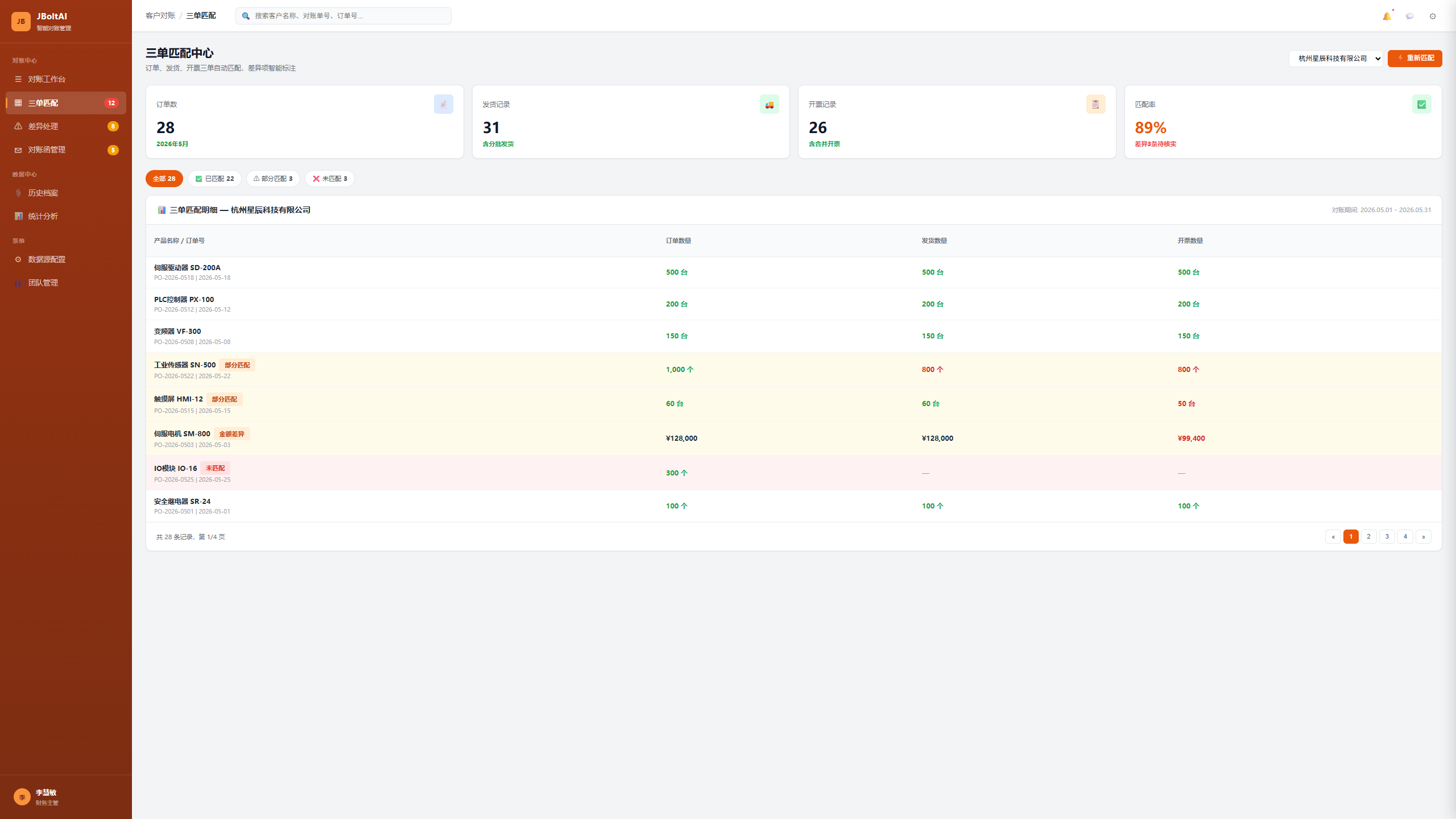Open the 杭州星辰科技有限公司 customer dropdown
1456x819 pixels.
[x=1335, y=58]
